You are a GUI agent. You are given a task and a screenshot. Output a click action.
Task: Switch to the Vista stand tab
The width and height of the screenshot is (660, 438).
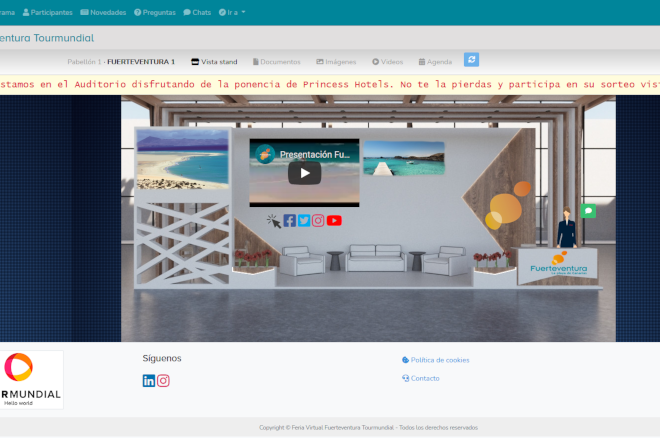coord(214,61)
